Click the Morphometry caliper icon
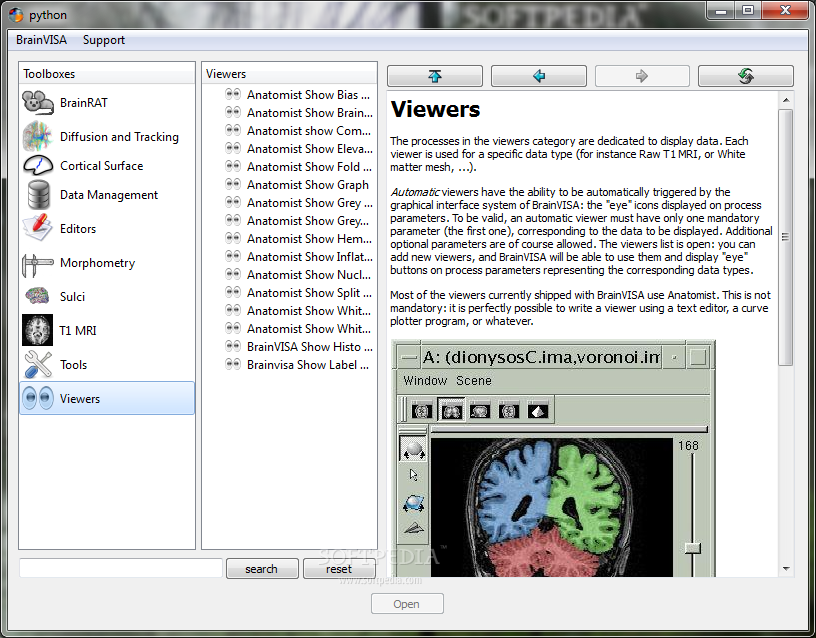 37,263
